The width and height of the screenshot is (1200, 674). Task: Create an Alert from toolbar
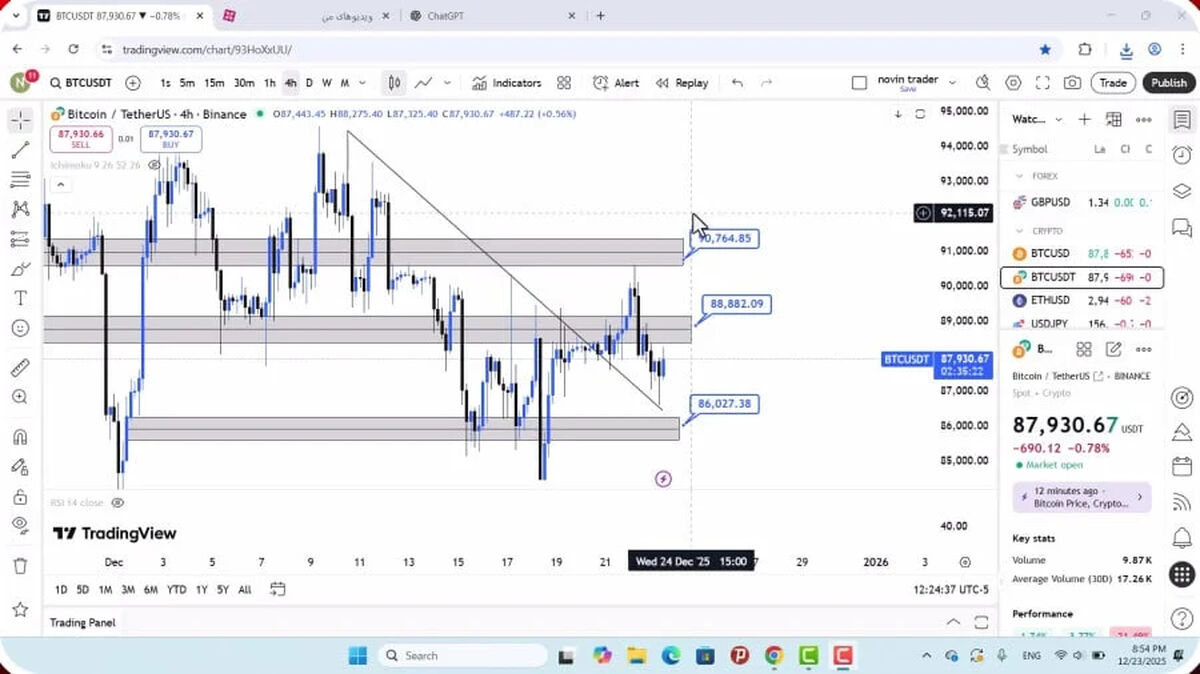point(616,83)
